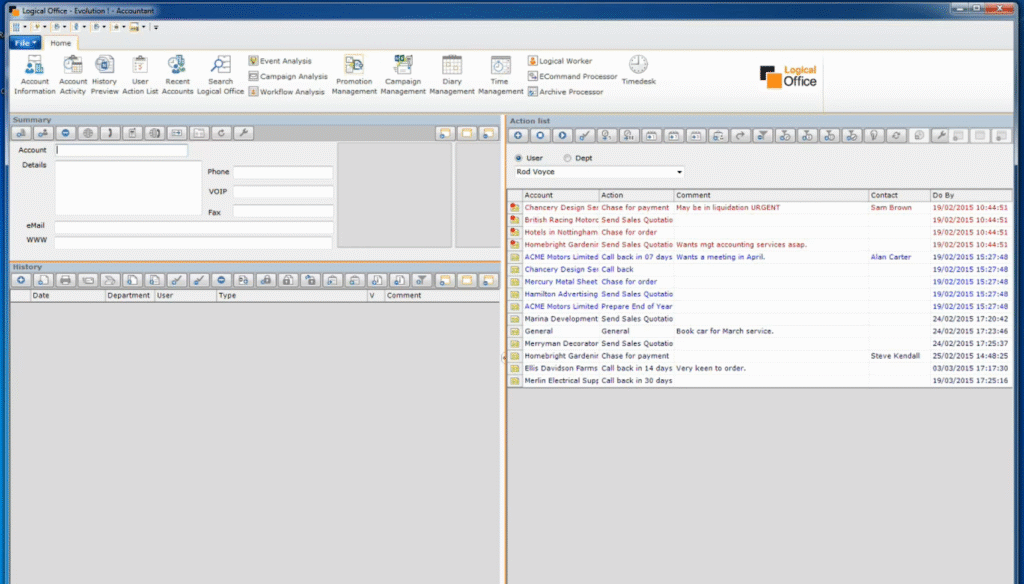Expand the Rod Voyce user dropdown
This screenshot has height=584, width=1024.
pos(679,172)
